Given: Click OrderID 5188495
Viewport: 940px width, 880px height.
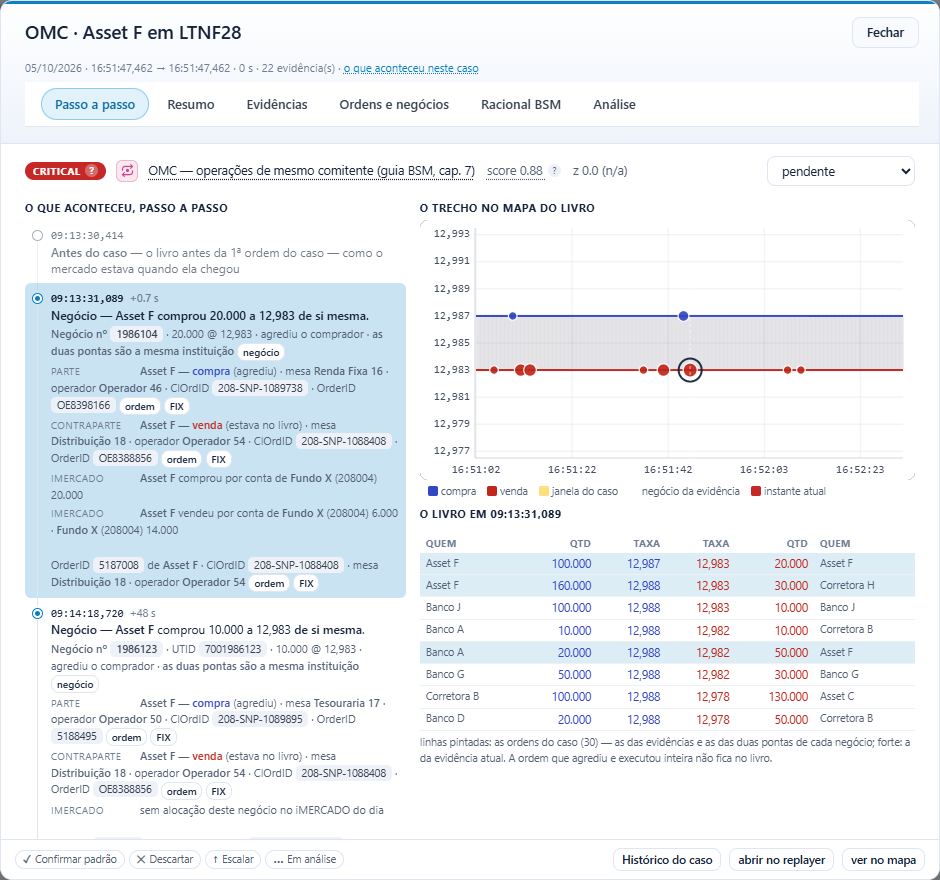Looking at the screenshot, I should coord(77,736).
